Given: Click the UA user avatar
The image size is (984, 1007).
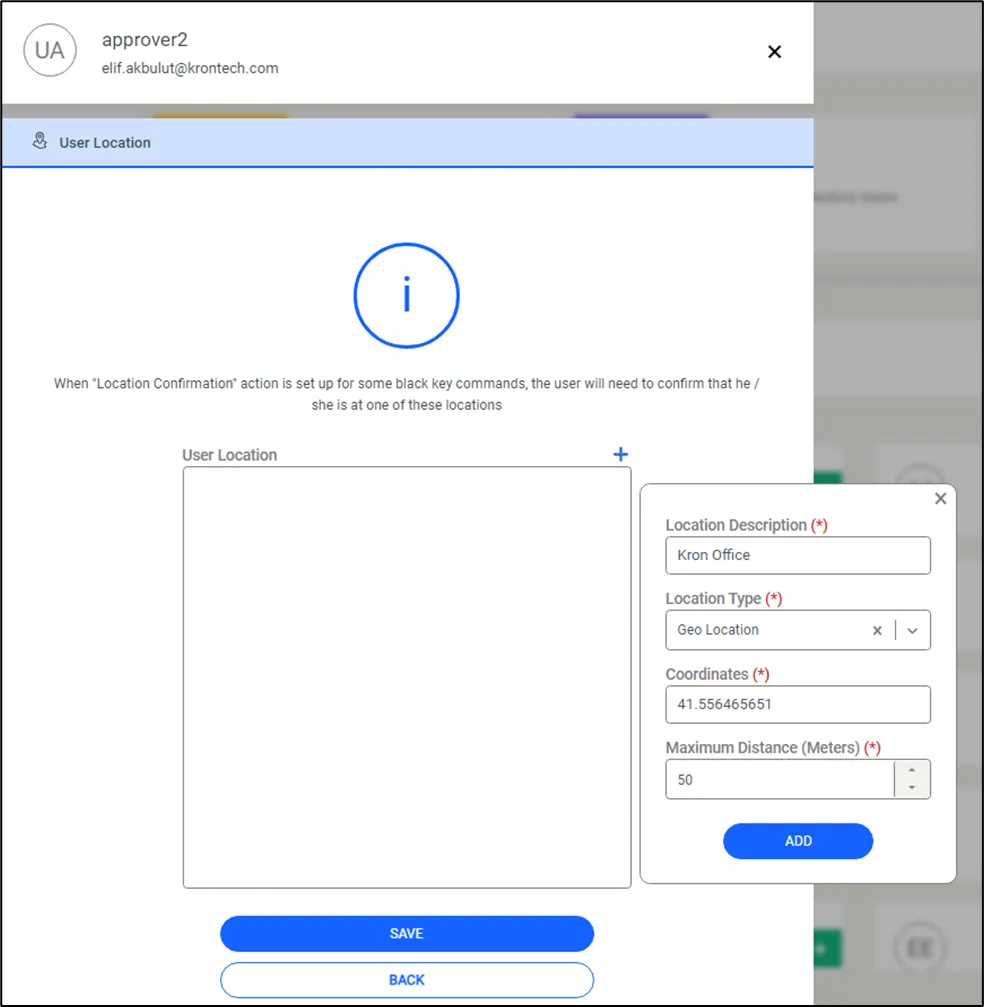Looking at the screenshot, I should click(x=50, y=50).
